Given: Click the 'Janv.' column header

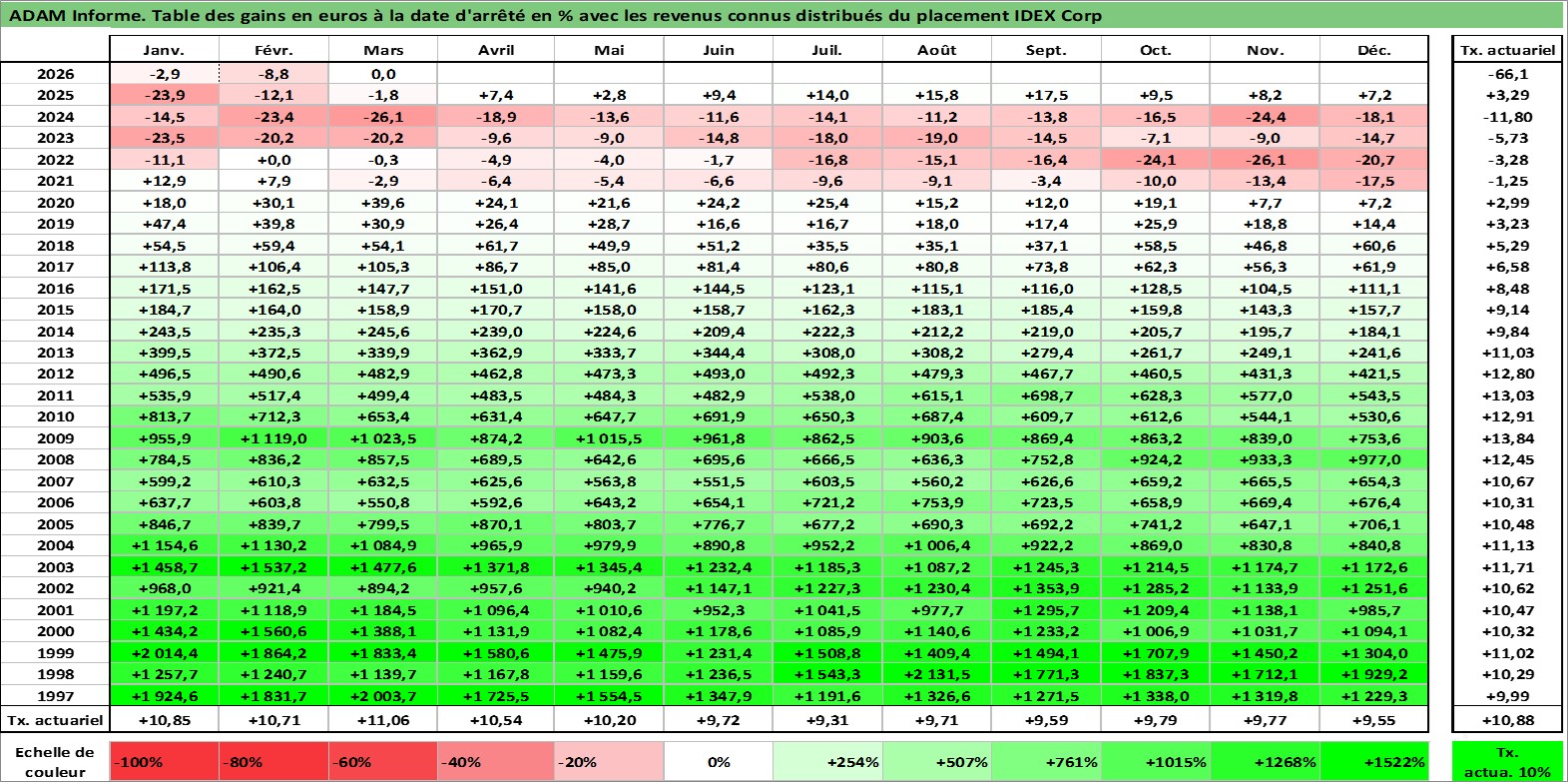Looking at the screenshot, I should click(x=164, y=50).
